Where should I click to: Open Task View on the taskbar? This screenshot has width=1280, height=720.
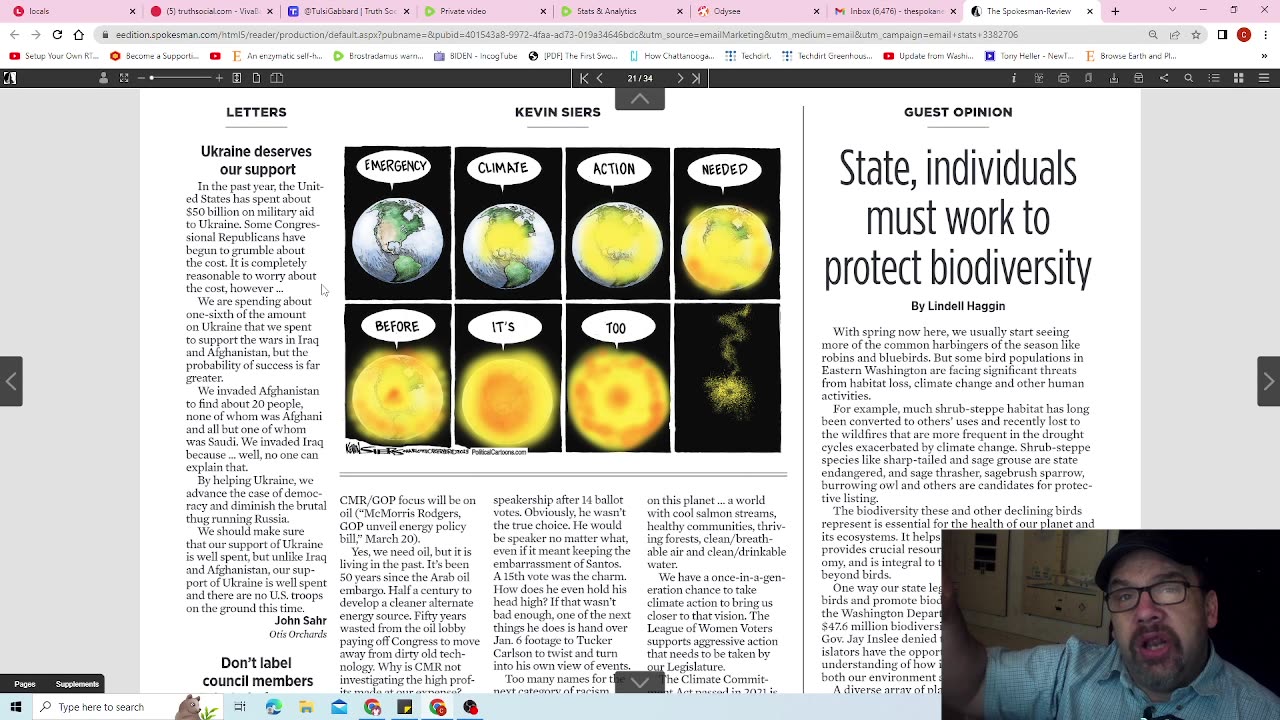point(240,707)
